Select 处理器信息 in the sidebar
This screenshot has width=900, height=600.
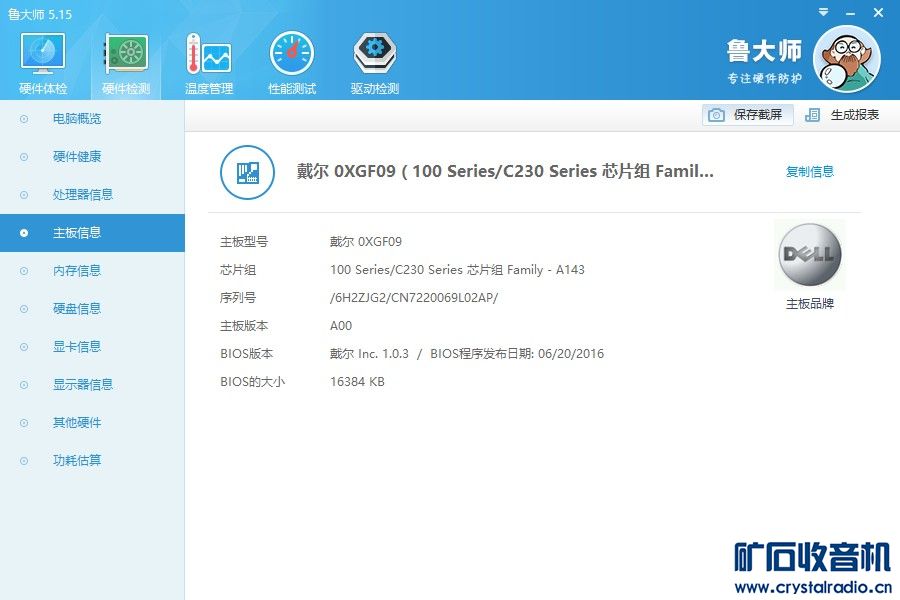tap(92, 195)
